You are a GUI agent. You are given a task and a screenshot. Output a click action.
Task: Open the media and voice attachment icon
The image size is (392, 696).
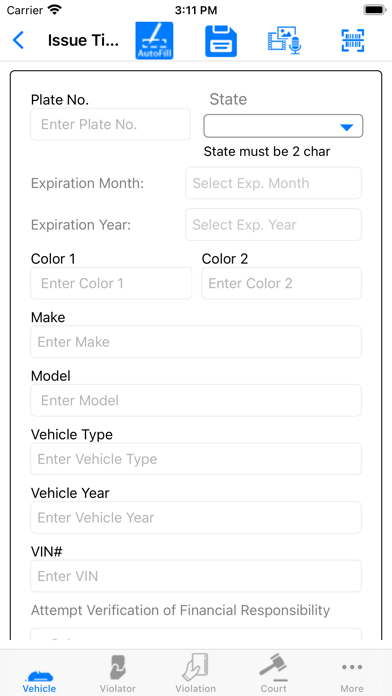point(285,40)
